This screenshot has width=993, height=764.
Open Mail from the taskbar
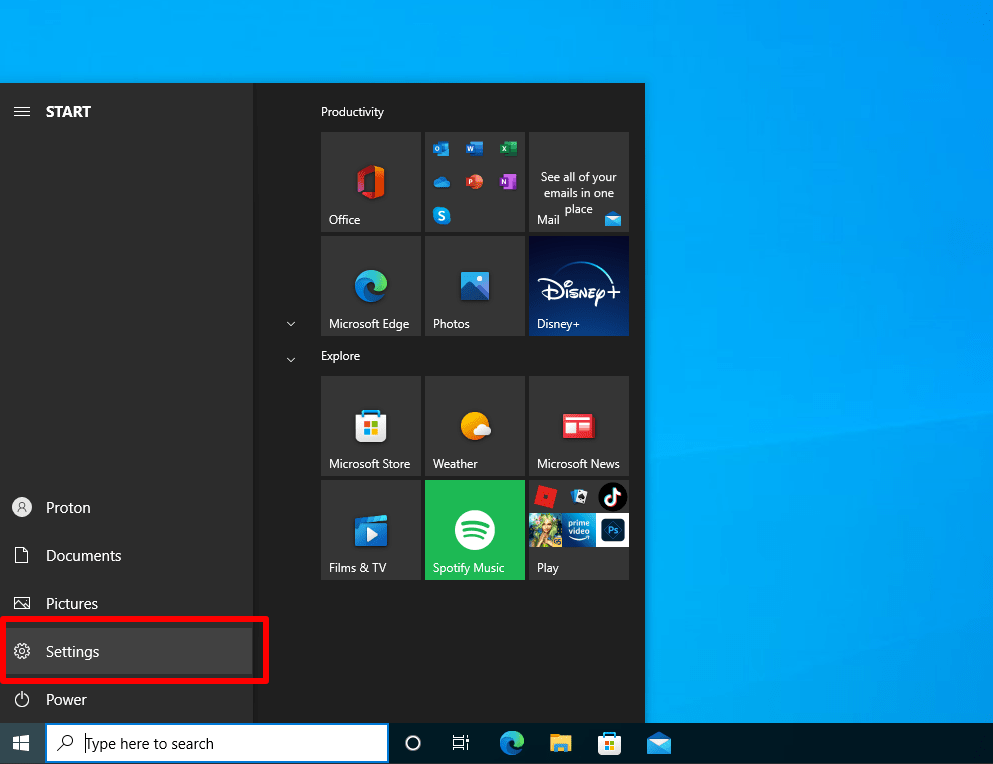pyautogui.click(x=659, y=743)
